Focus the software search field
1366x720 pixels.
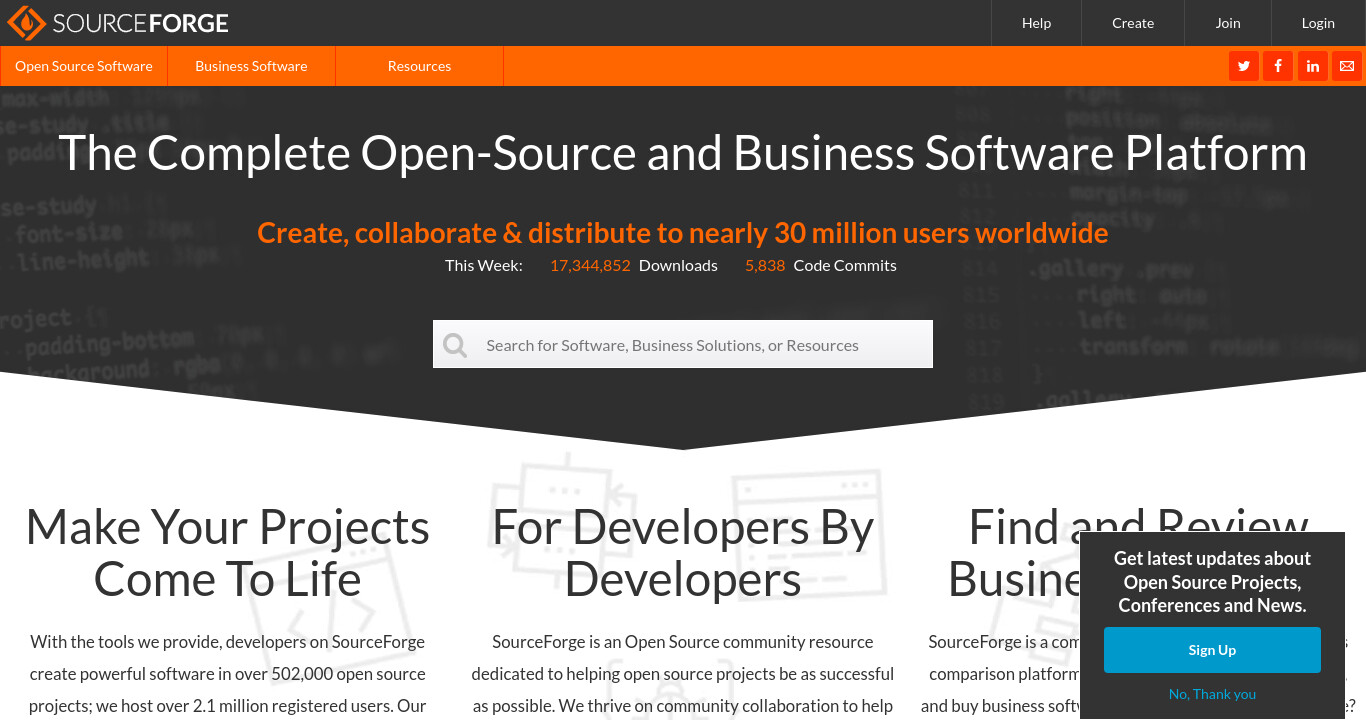pyautogui.click(x=683, y=344)
